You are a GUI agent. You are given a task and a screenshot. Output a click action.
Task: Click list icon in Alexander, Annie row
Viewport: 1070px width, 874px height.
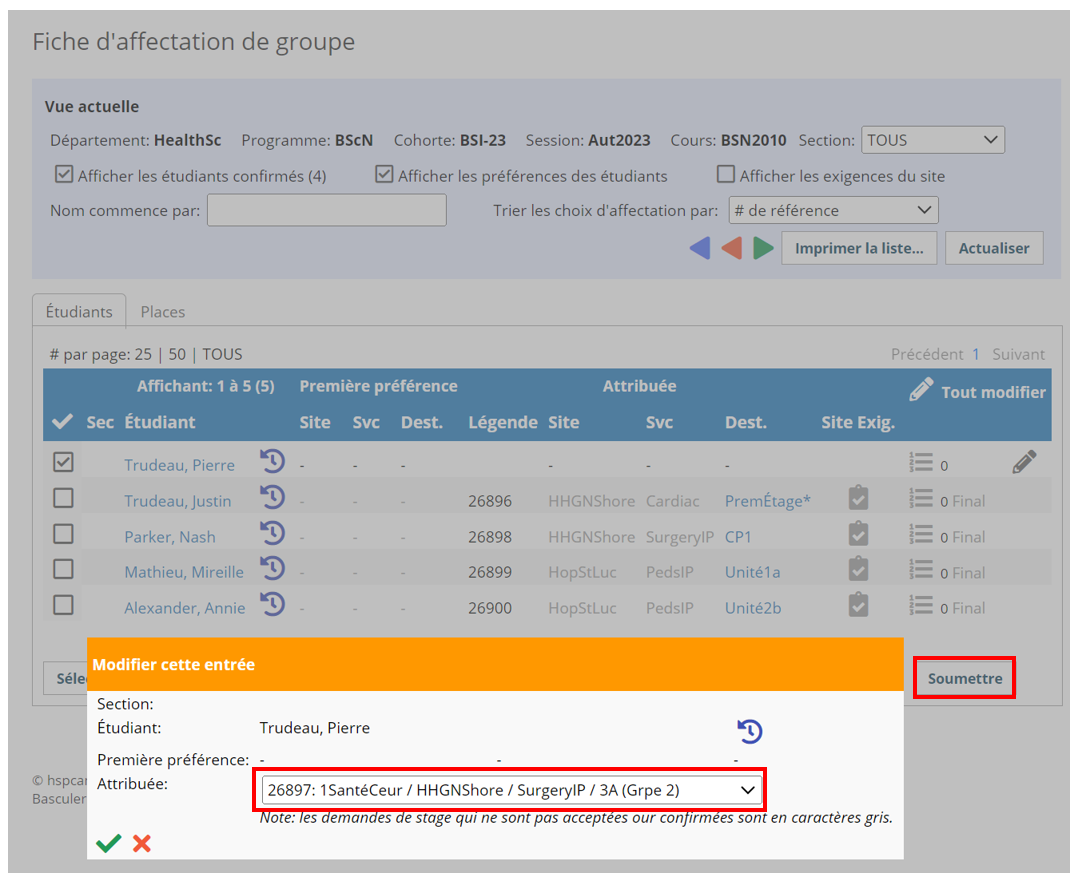[x=921, y=604]
